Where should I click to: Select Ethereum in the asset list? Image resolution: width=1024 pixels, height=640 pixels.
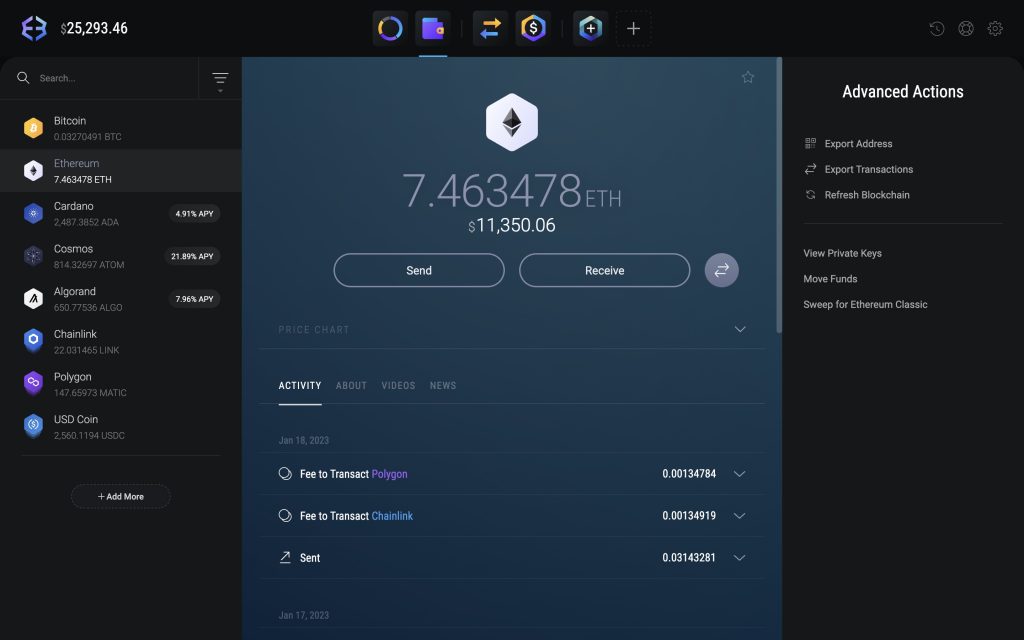pos(121,170)
